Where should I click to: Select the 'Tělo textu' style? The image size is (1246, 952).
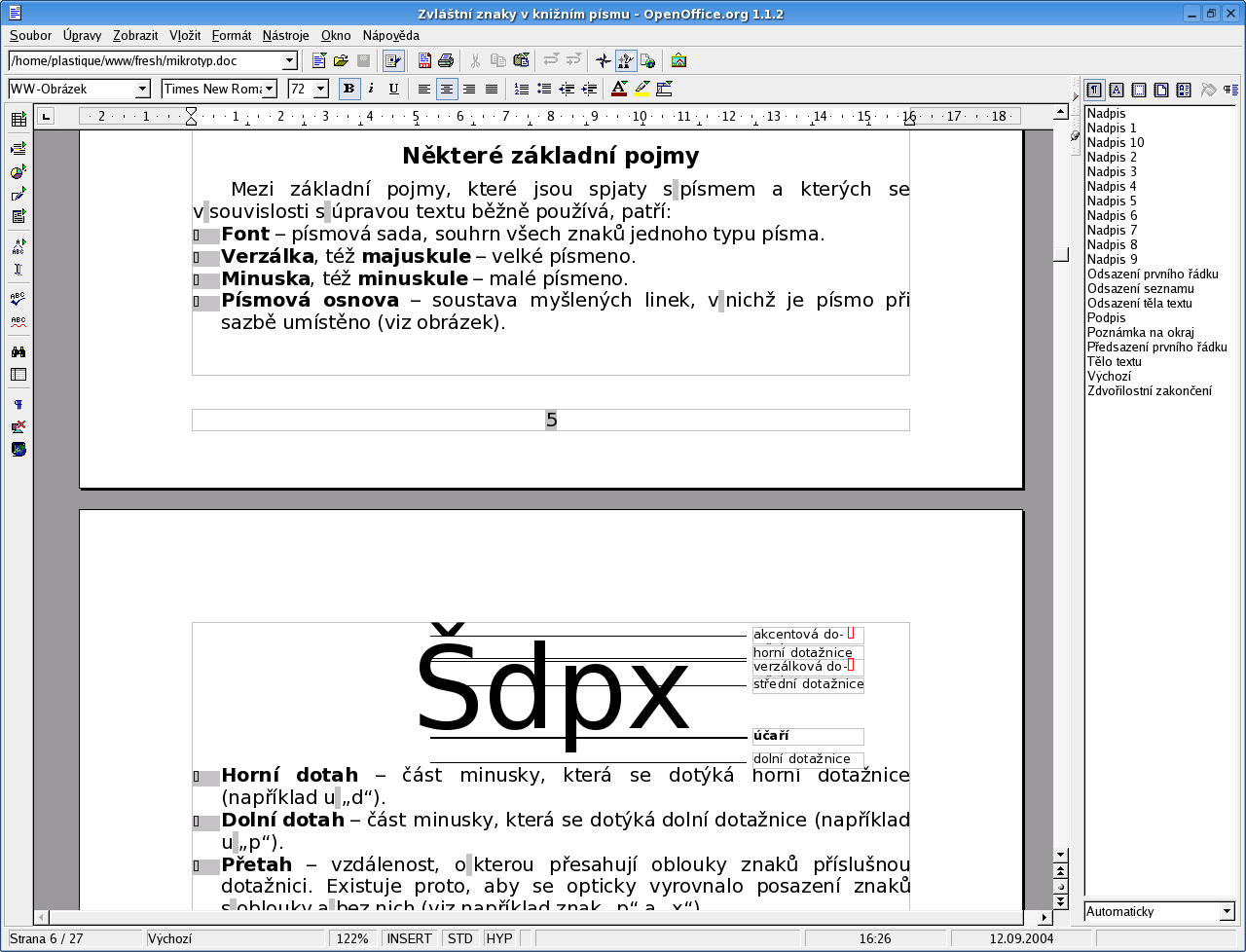pyautogui.click(x=1114, y=361)
